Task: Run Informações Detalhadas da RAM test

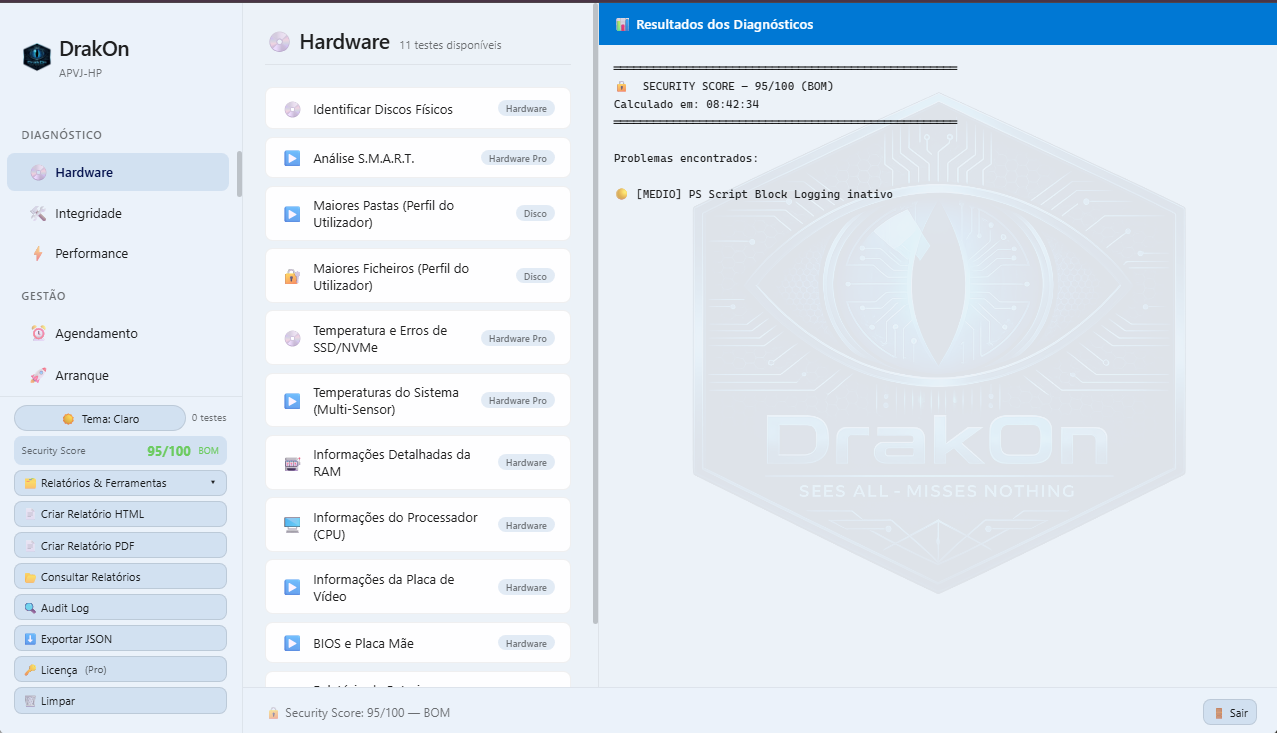Action: pyautogui.click(x=418, y=462)
